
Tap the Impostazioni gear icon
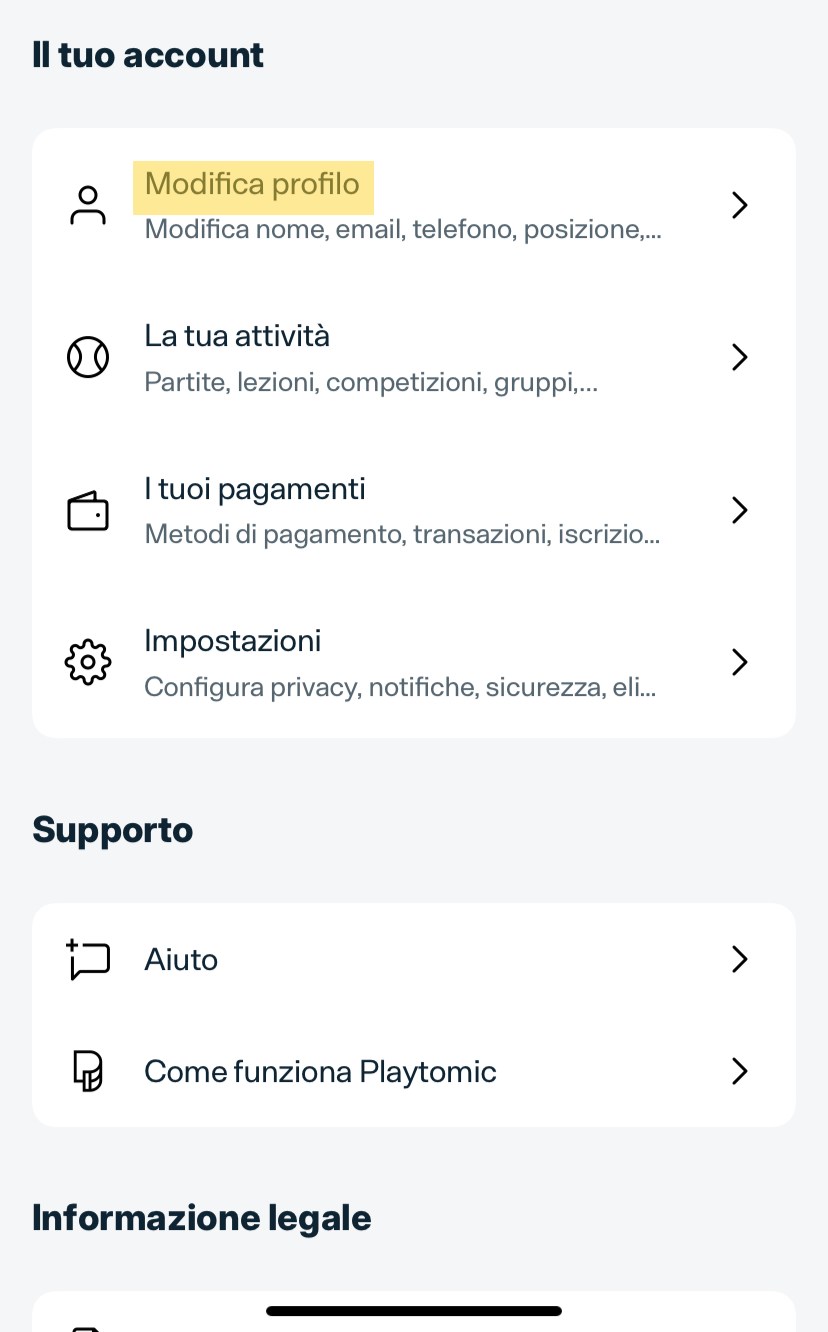[88, 662]
